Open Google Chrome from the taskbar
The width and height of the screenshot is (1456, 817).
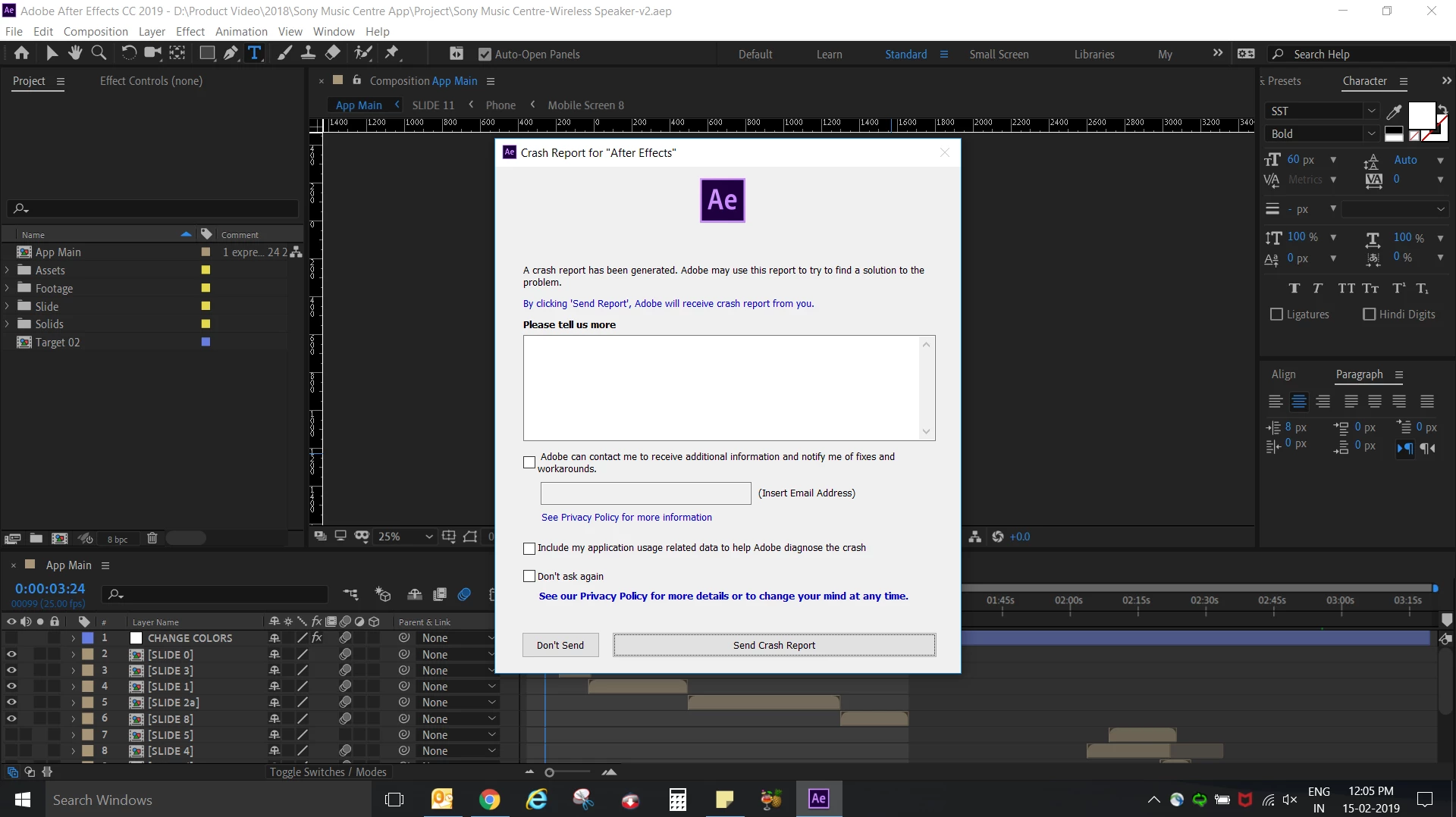(x=489, y=799)
